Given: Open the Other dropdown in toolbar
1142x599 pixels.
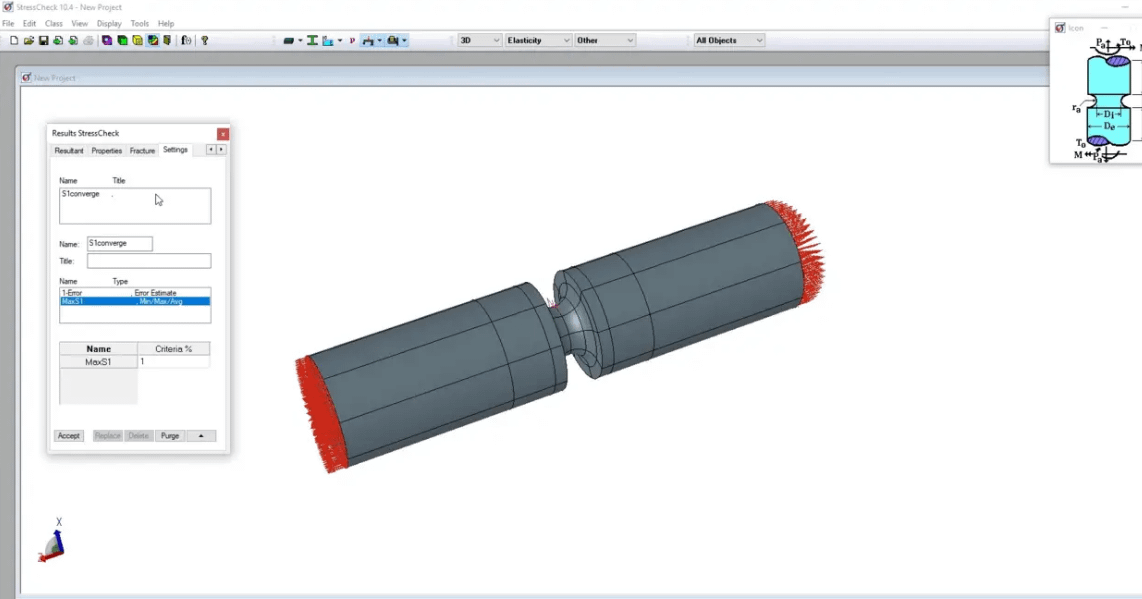Looking at the screenshot, I should coord(605,40).
